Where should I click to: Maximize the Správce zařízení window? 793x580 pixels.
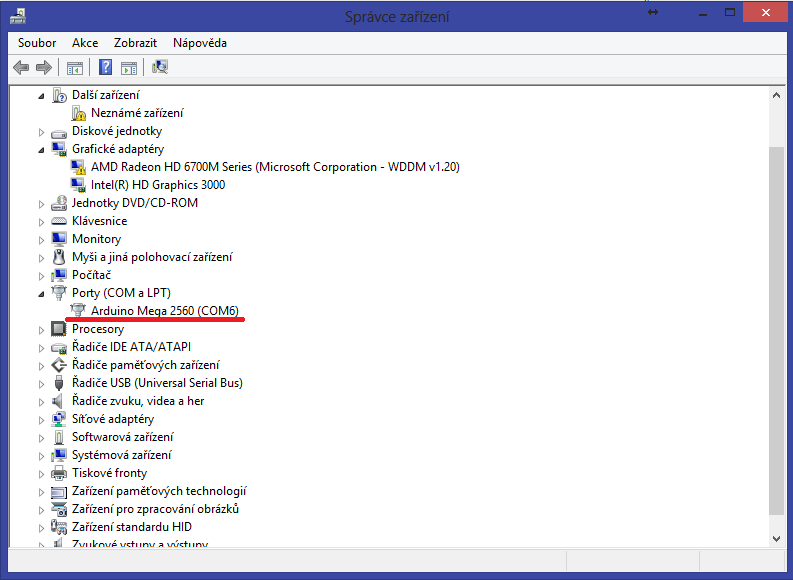[730, 13]
